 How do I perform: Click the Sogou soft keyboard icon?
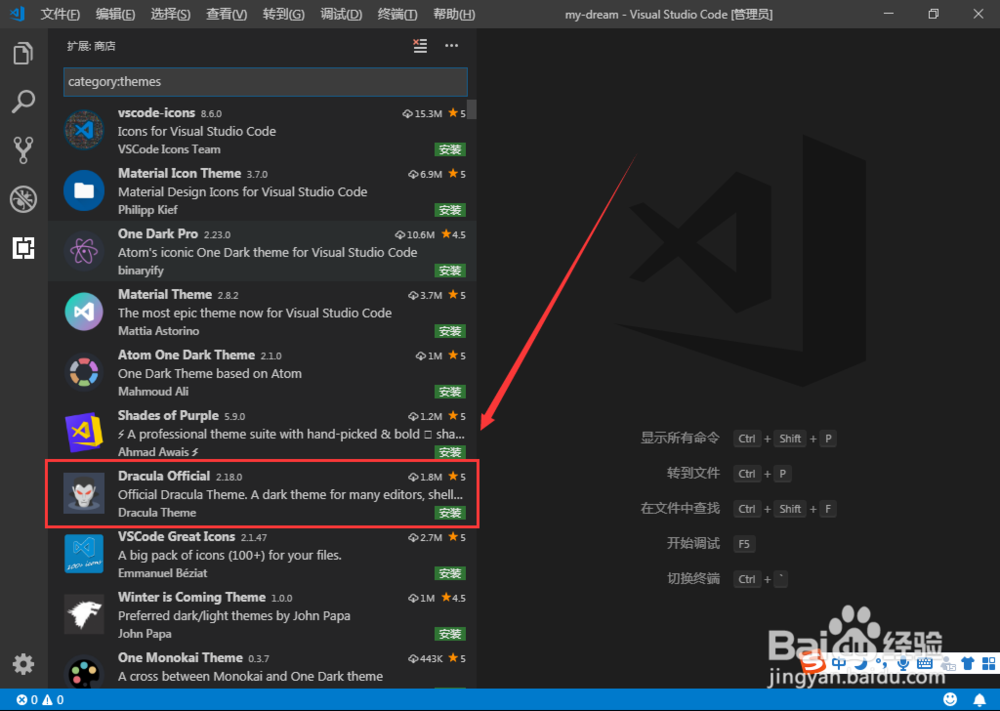coord(925,663)
